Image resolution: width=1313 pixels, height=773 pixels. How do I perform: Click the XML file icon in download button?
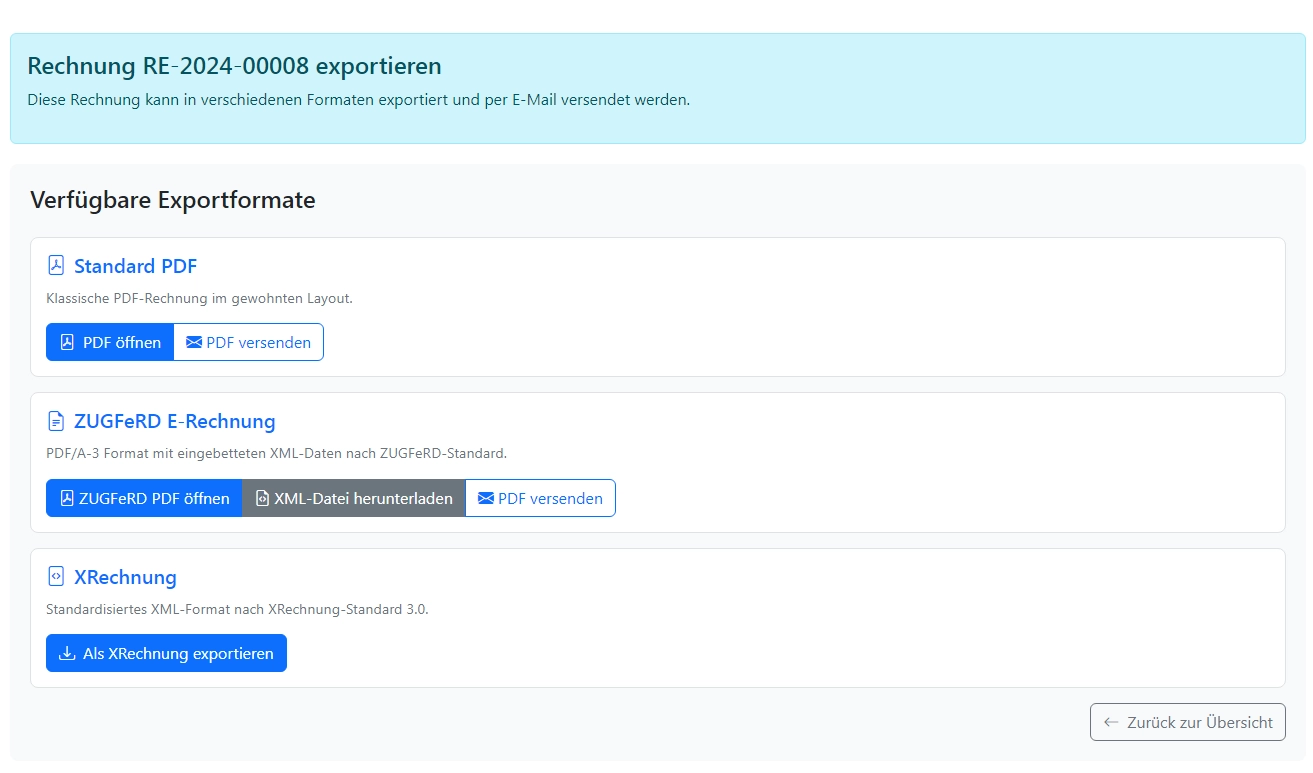(x=262, y=498)
